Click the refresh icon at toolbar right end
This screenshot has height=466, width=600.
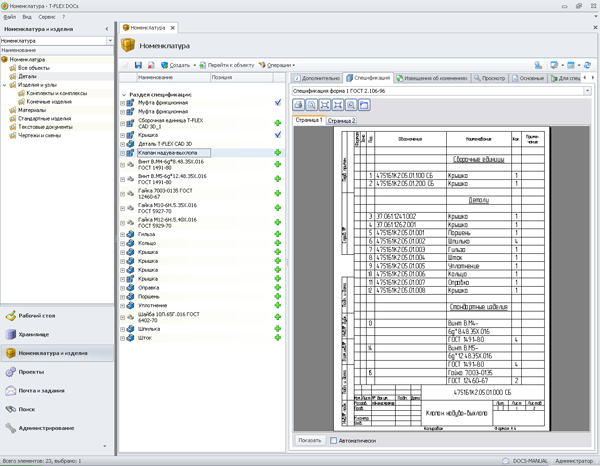point(587,65)
